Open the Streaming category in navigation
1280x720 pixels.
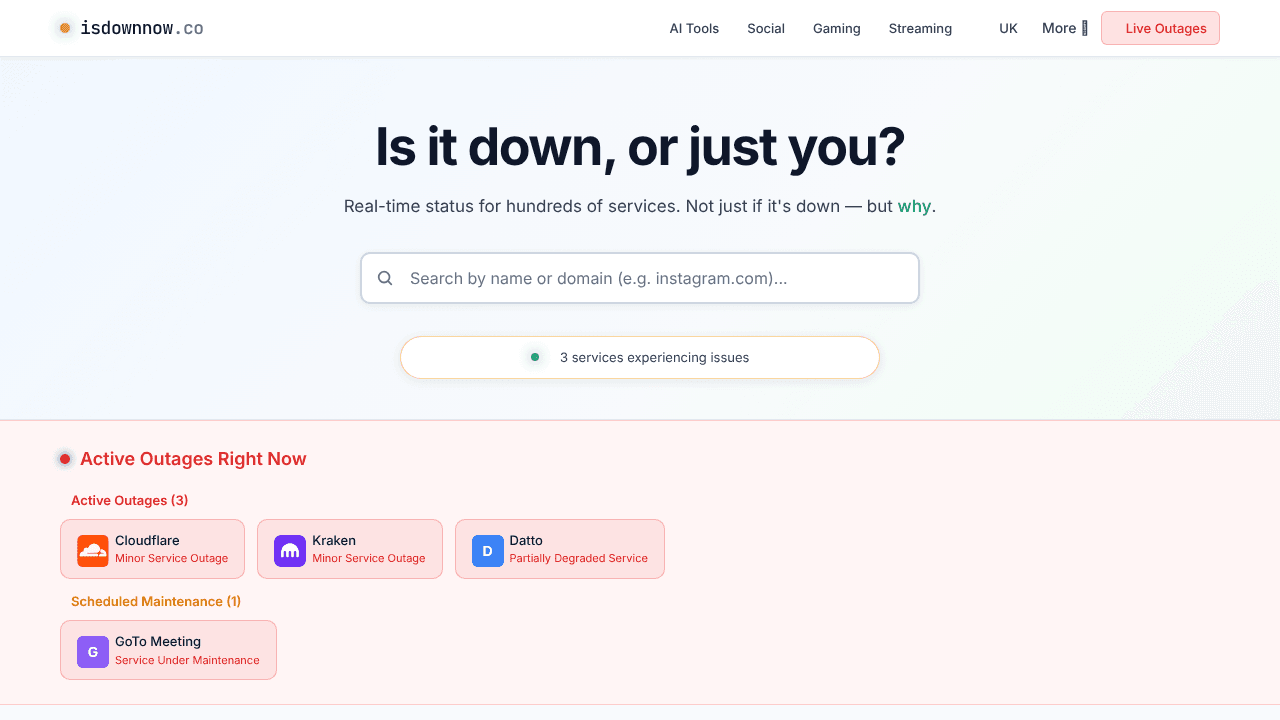(x=920, y=28)
